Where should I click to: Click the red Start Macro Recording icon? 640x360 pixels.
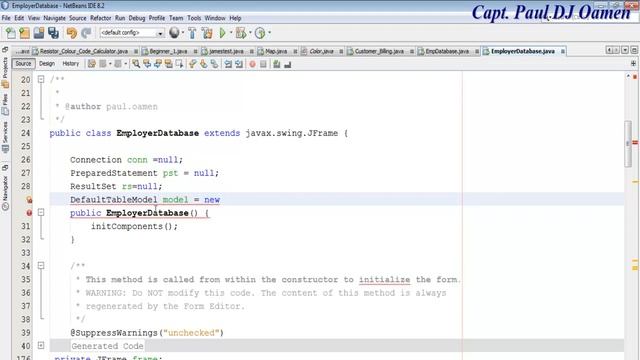[x=252, y=64]
